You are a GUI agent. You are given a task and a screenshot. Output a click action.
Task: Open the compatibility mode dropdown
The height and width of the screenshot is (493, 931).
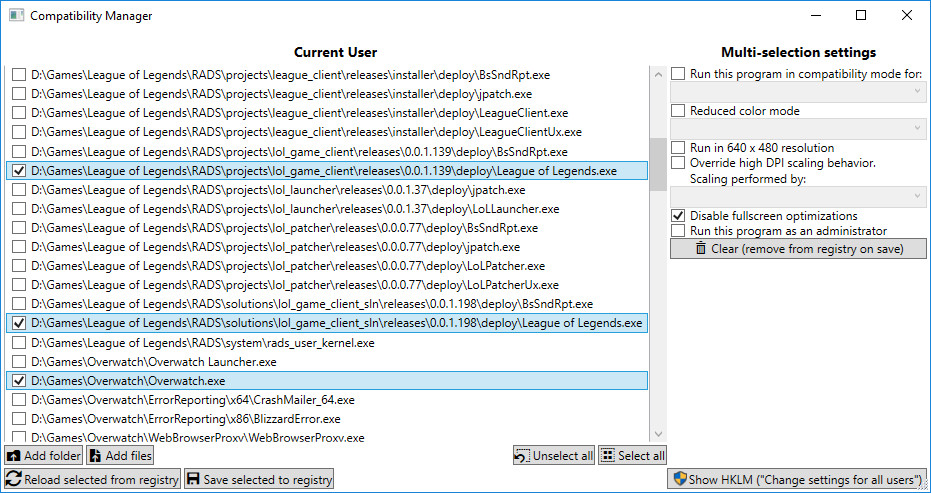point(798,91)
